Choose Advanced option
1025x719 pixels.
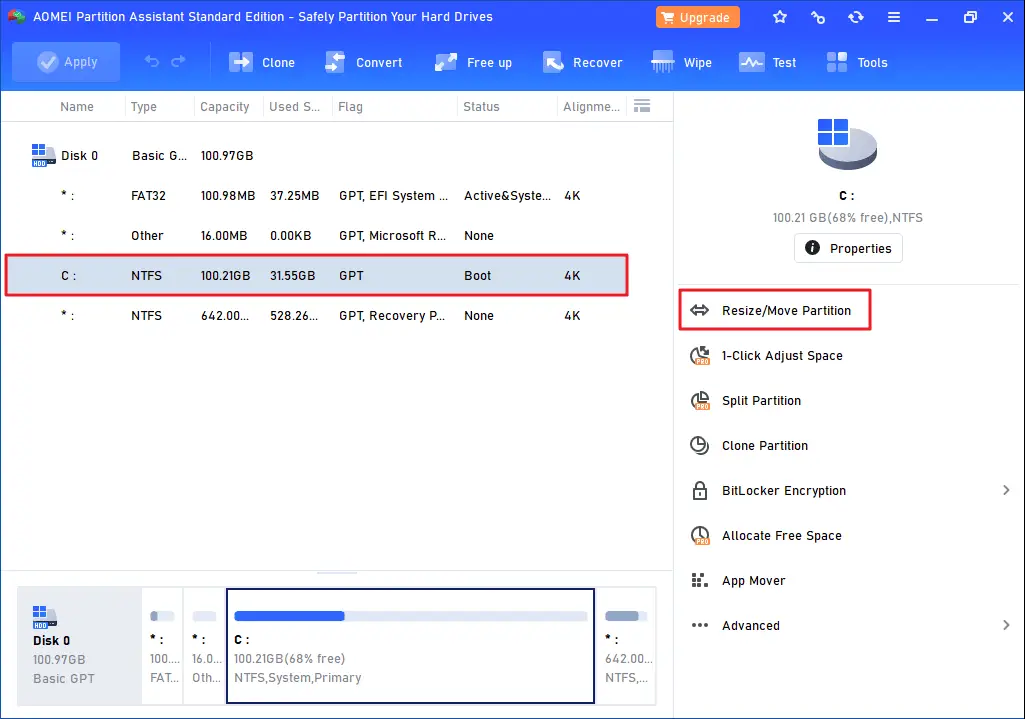[750, 626]
